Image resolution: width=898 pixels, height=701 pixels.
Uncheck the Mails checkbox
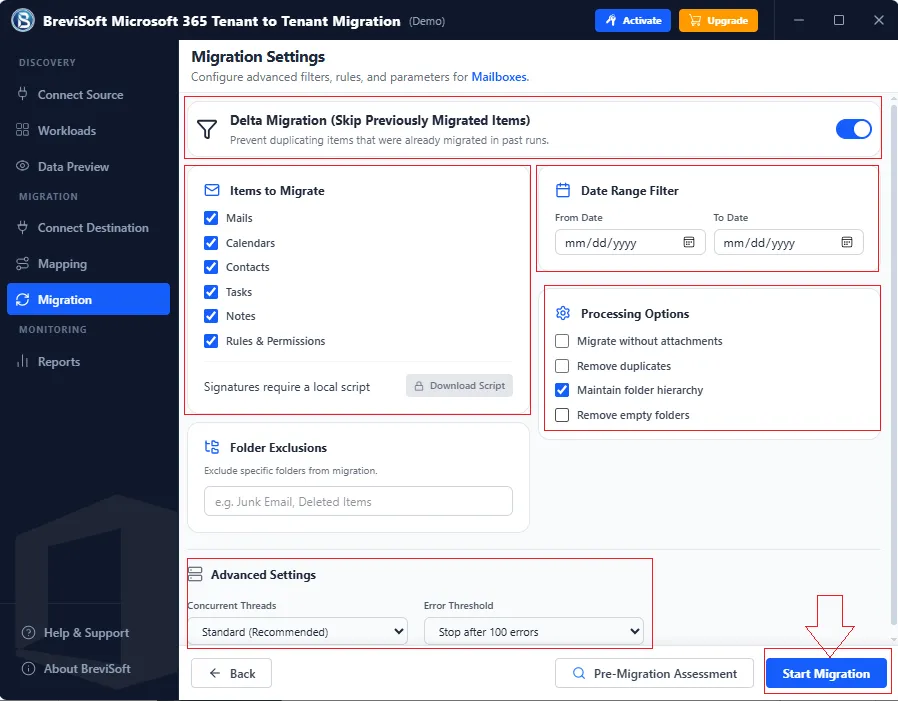point(211,218)
